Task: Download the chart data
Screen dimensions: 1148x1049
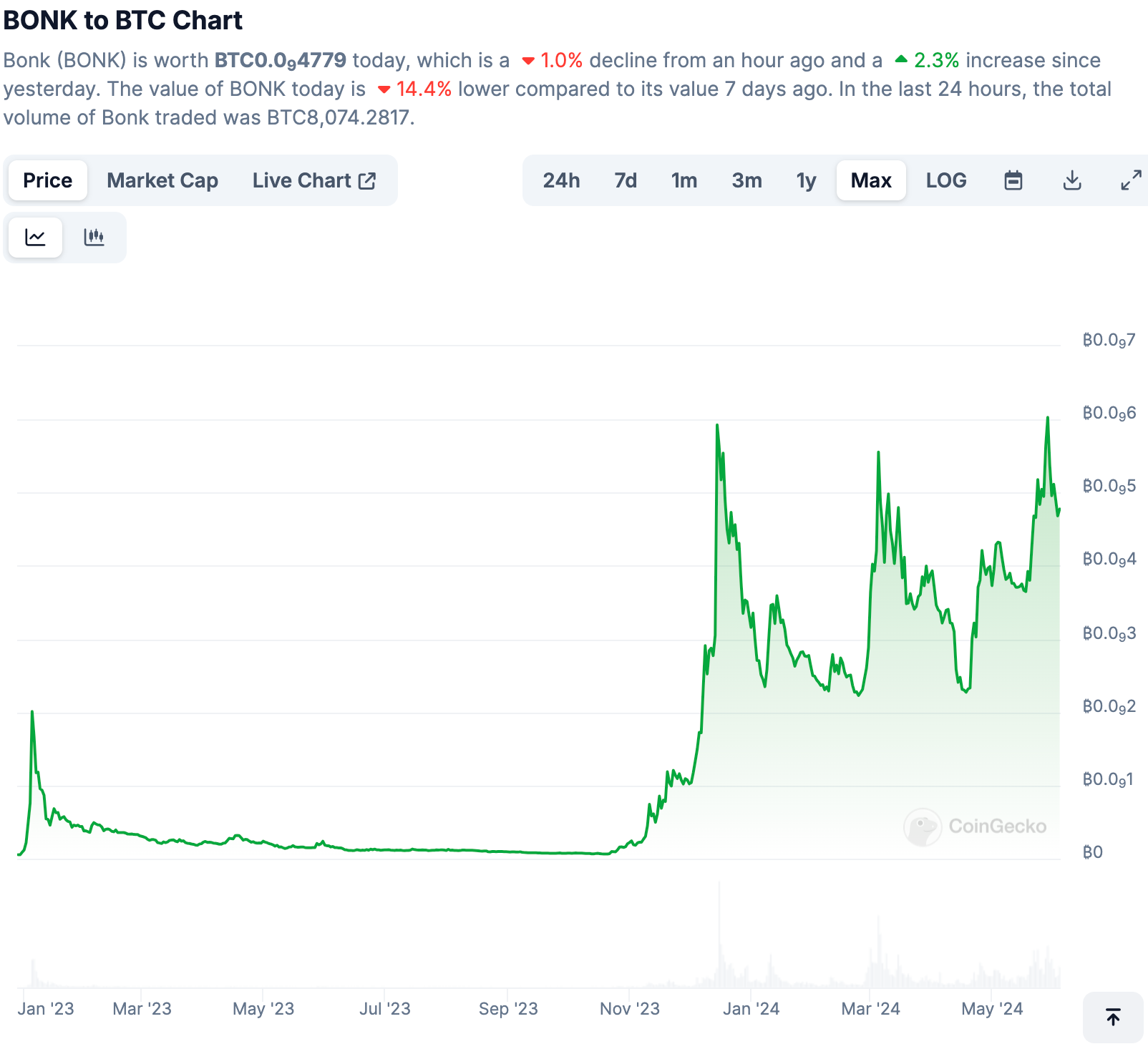Action: (1072, 180)
